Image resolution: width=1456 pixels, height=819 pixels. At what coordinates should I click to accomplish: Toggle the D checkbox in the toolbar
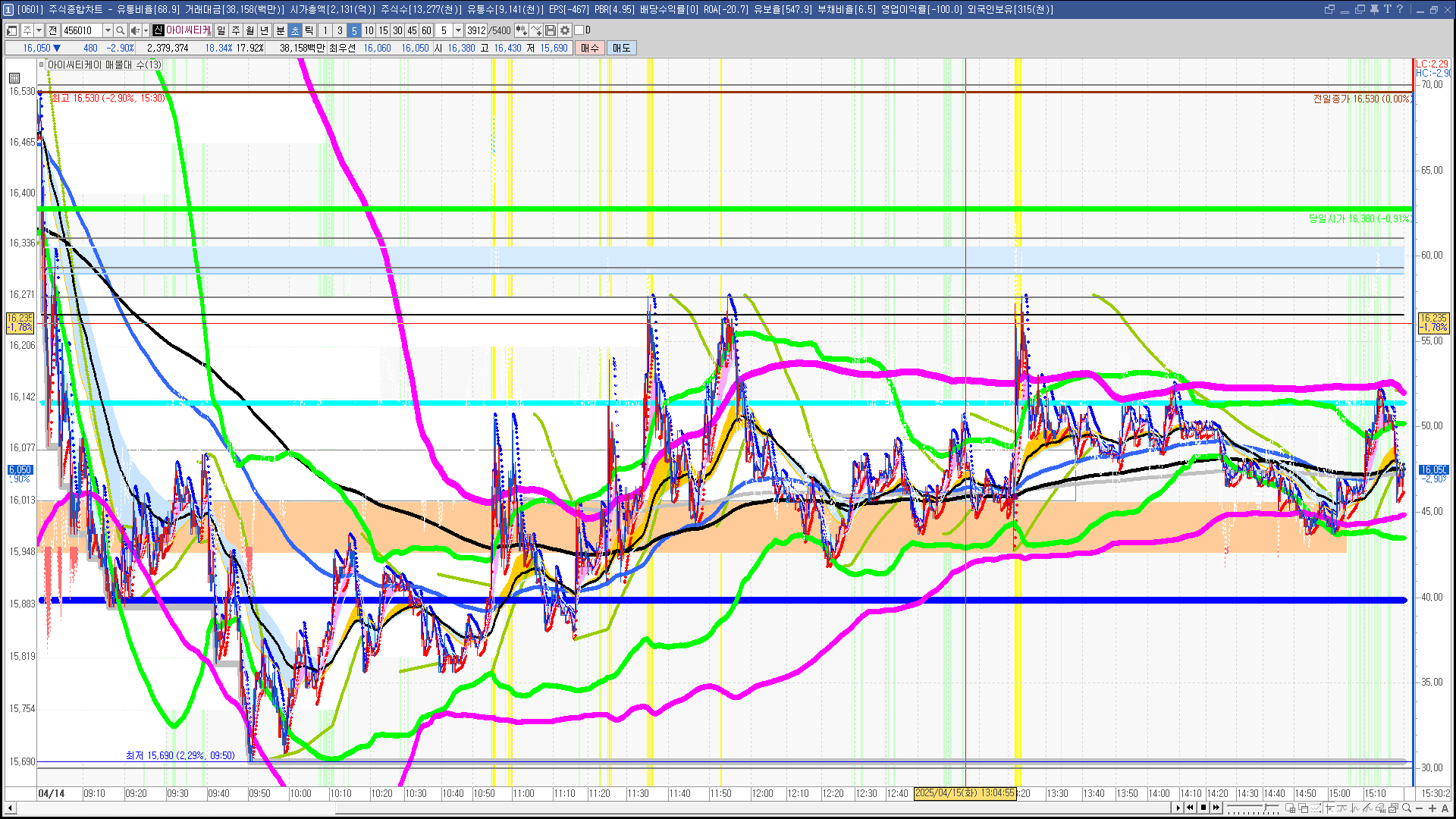click(x=579, y=30)
